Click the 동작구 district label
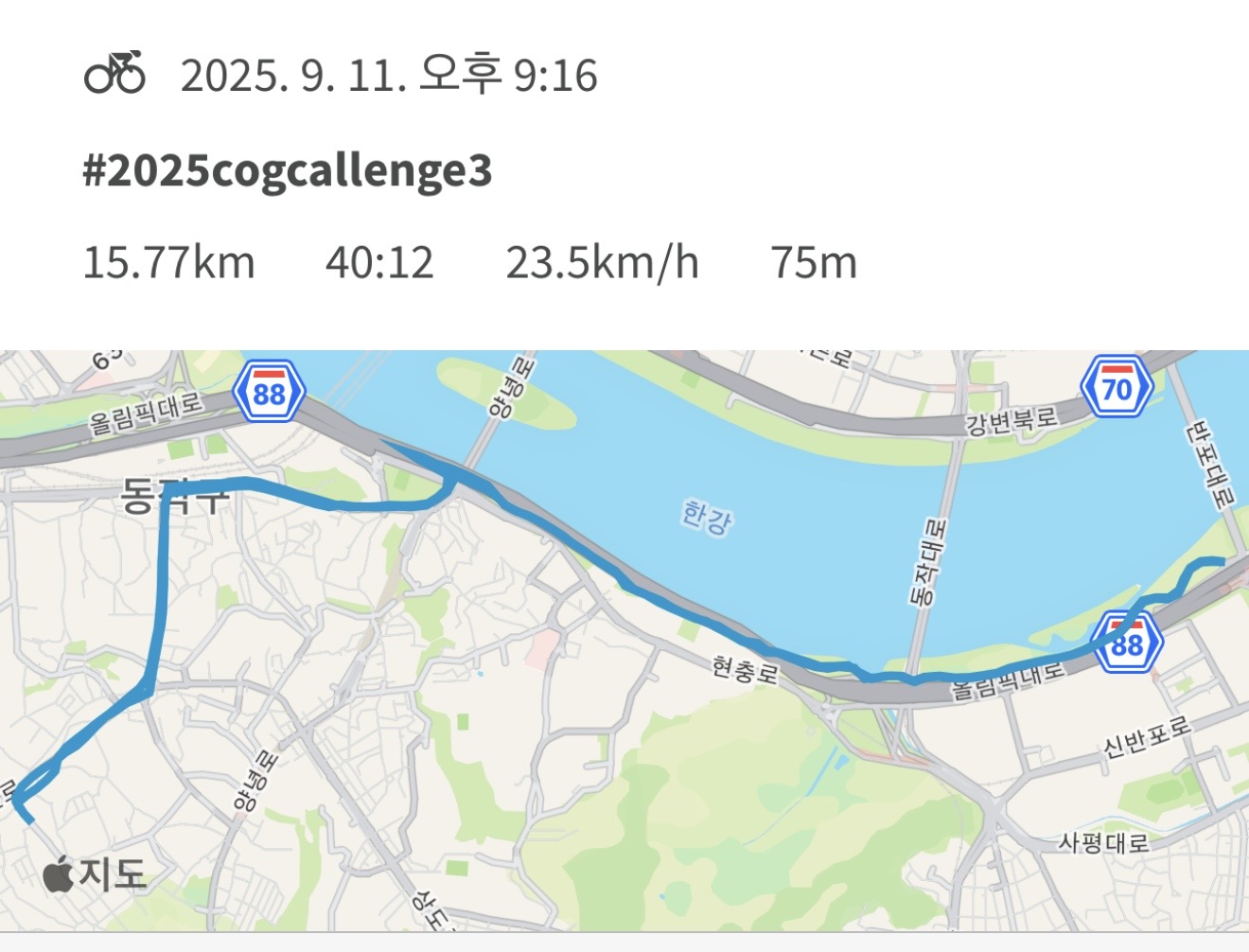 click(176, 497)
